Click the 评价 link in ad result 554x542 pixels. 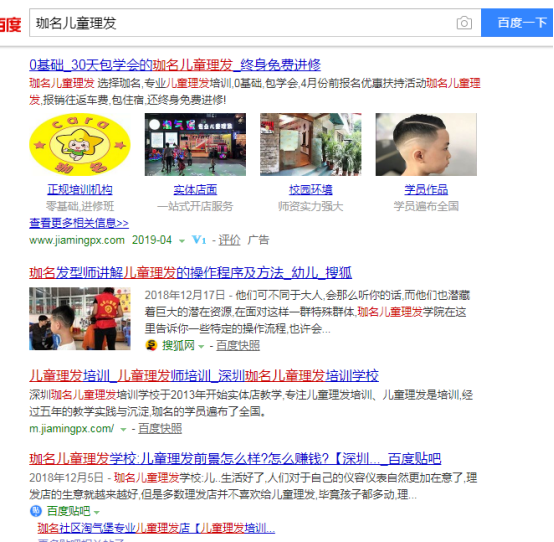coord(229,240)
